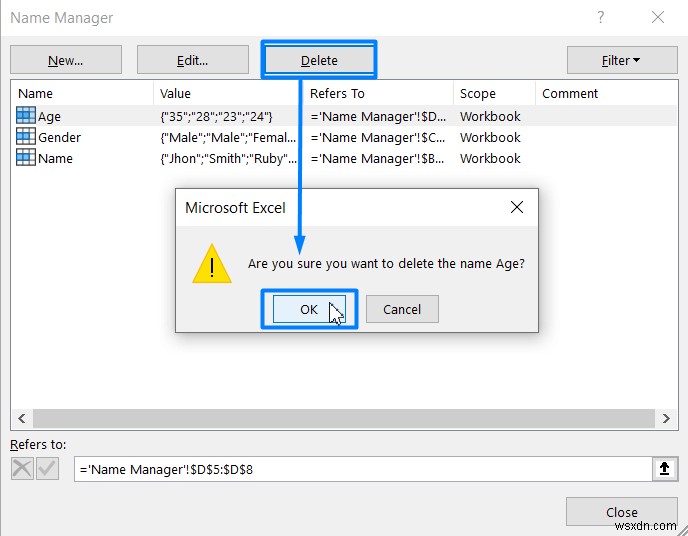Click the cancel X icon beside Refers to

[x=22, y=469]
